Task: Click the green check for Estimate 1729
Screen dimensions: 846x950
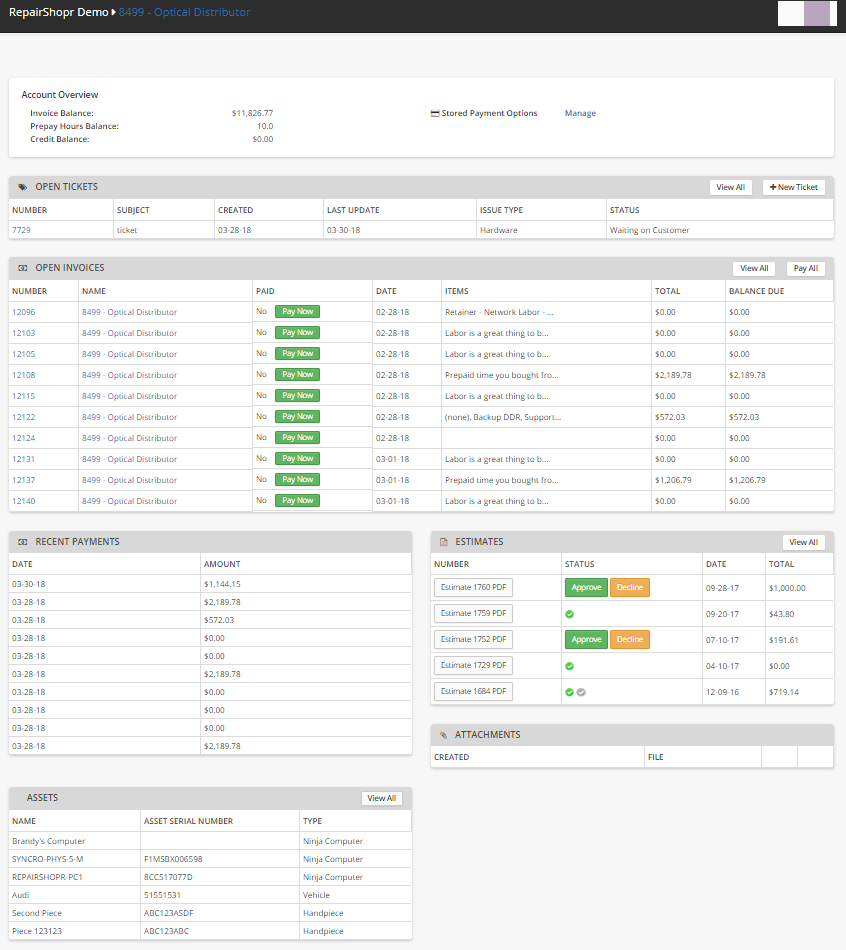Action: 570,666
